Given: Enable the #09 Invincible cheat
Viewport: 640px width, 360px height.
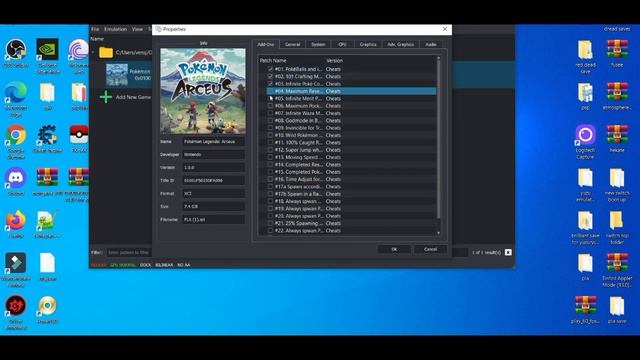Looking at the screenshot, I should pos(270,128).
